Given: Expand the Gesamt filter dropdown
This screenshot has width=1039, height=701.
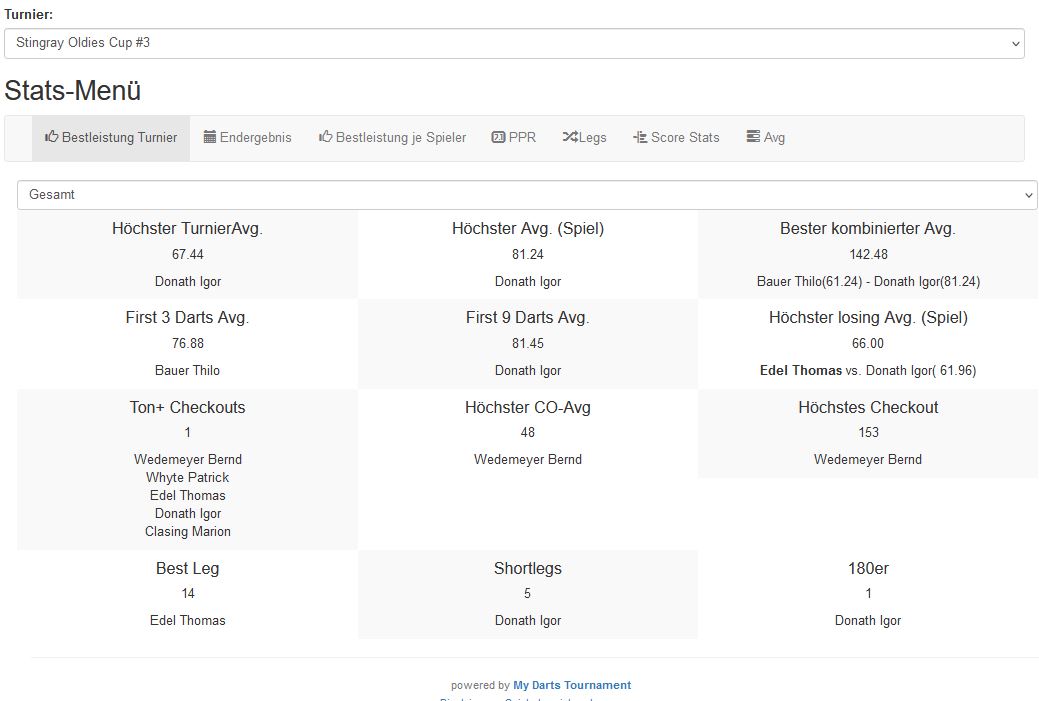Looking at the screenshot, I should tap(527, 195).
